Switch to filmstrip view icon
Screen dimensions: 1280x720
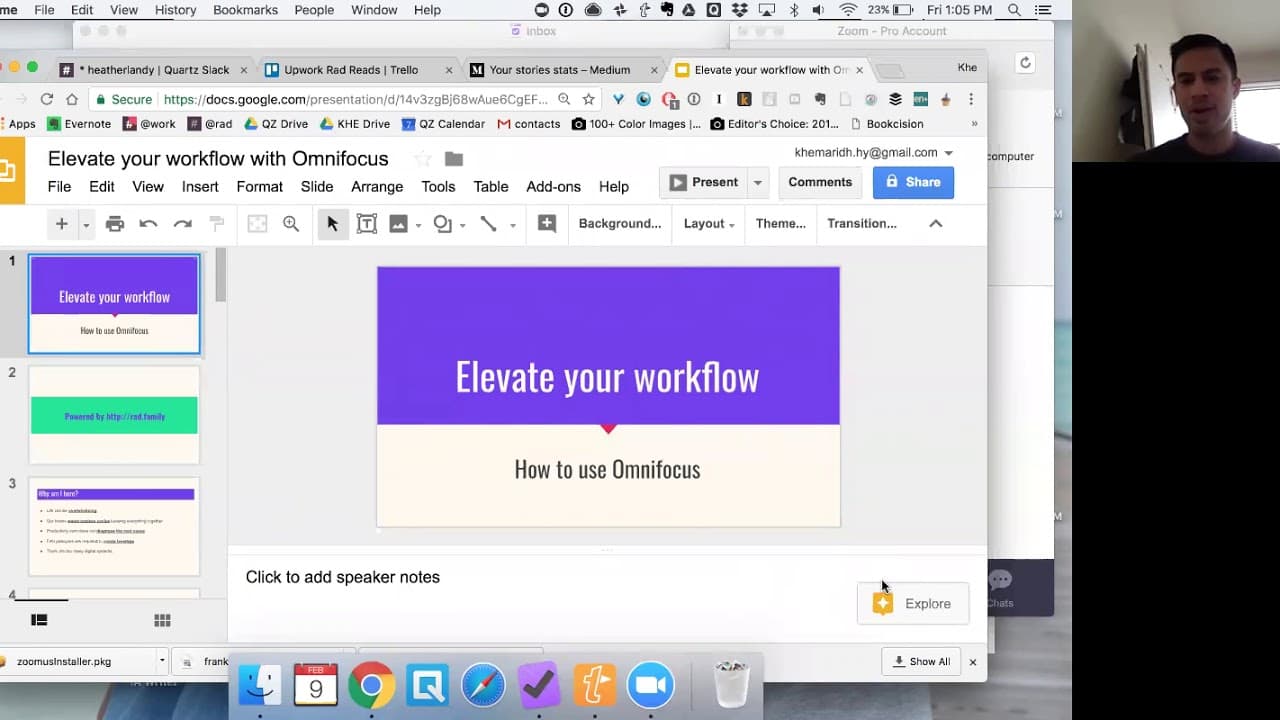(x=39, y=620)
